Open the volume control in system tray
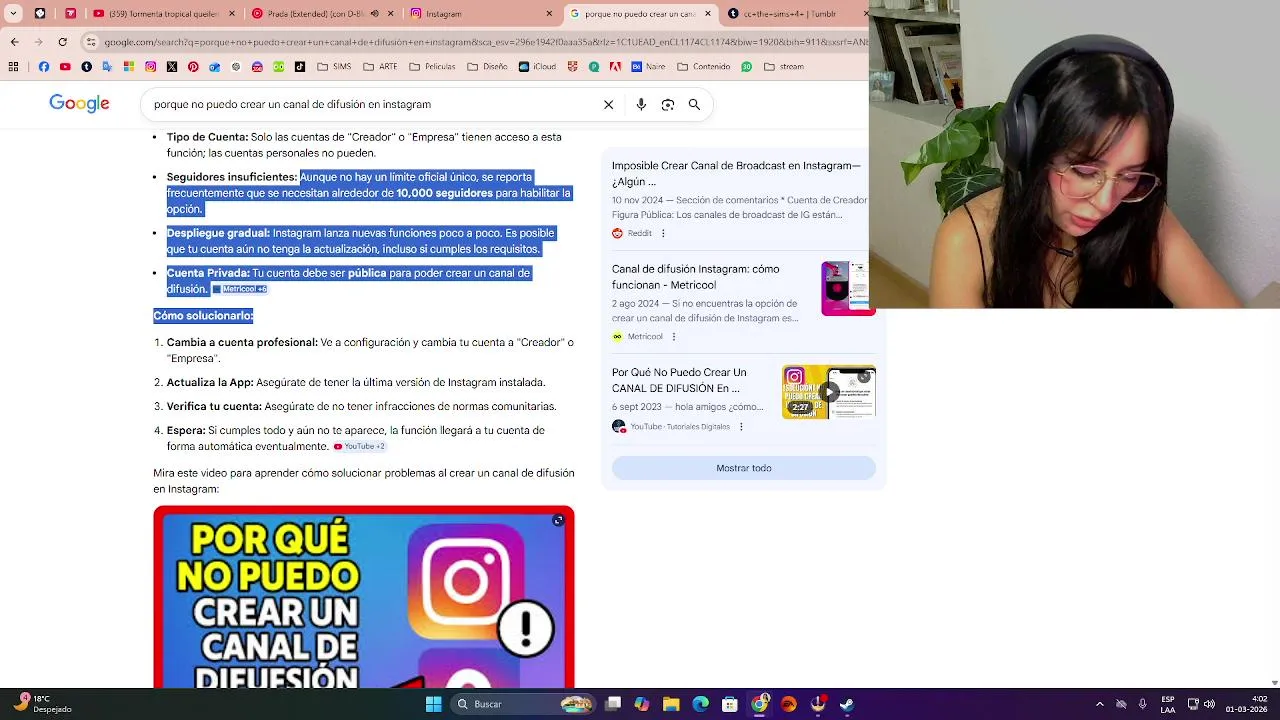The image size is (1280, 720). (x=1209, y=704)
